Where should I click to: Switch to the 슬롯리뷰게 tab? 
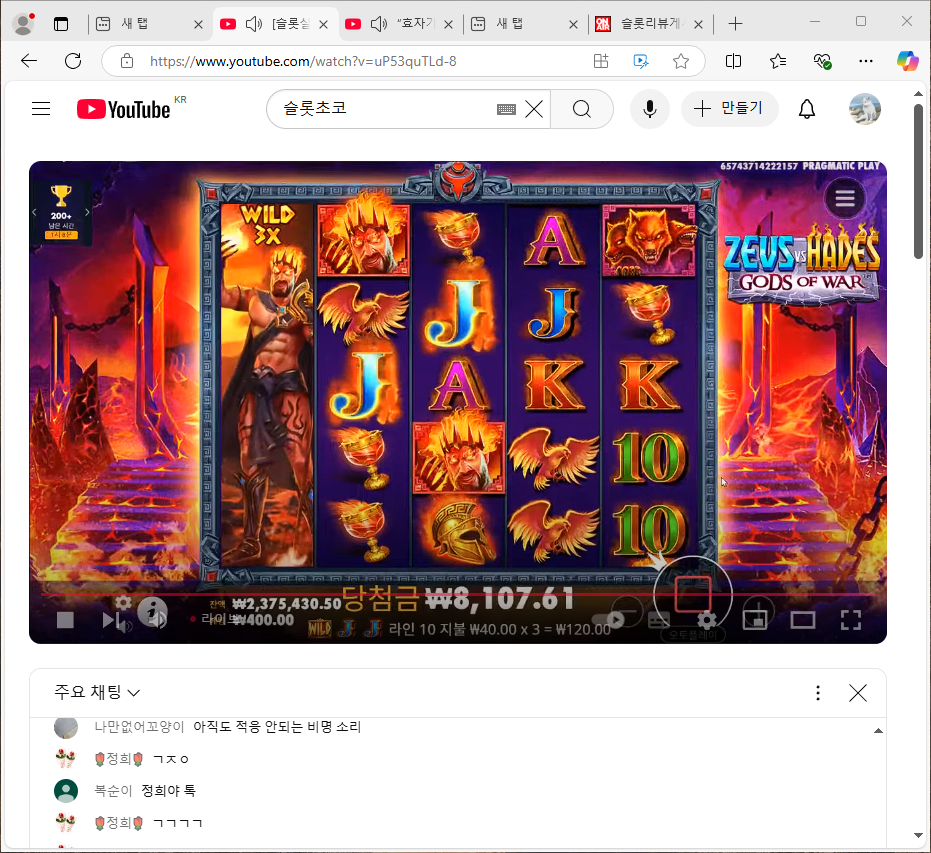[x=651, y=24]
